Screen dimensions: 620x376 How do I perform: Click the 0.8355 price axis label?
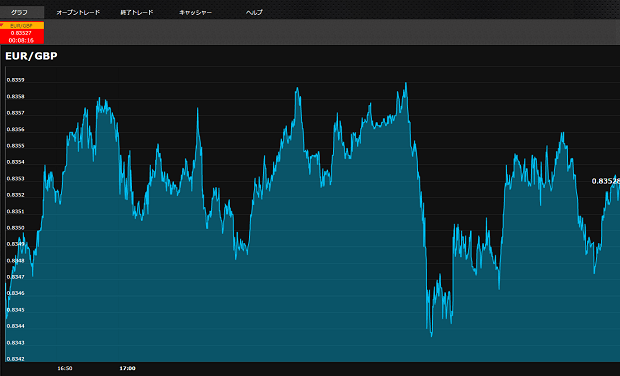15,146
